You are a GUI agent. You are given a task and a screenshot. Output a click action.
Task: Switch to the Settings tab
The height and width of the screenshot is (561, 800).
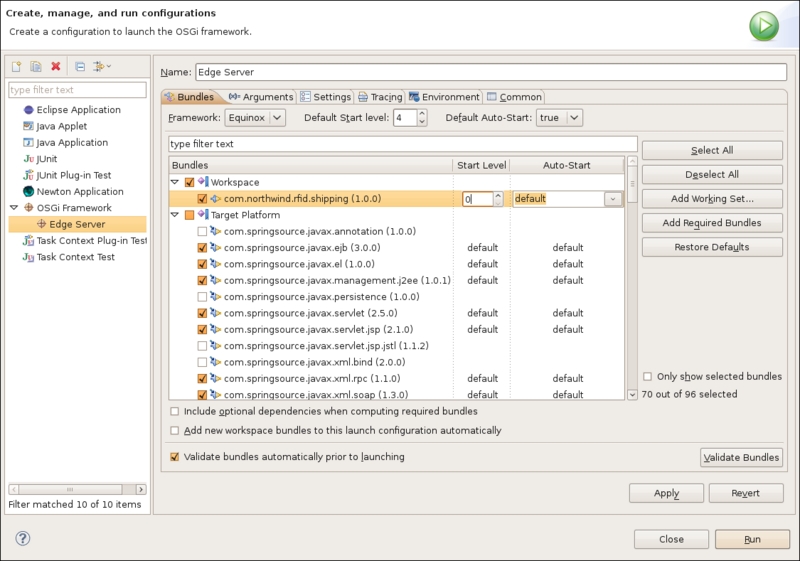tap(326, 97)
